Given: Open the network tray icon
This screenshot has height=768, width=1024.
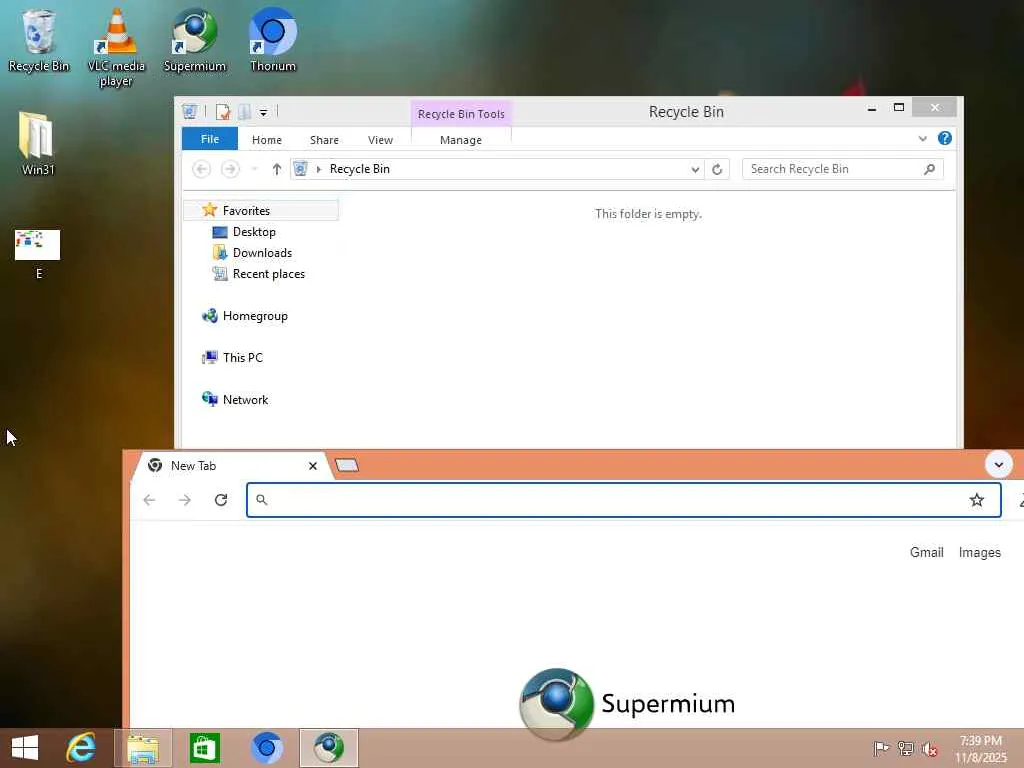Looking at the screenshot, I should click(905, 749).
